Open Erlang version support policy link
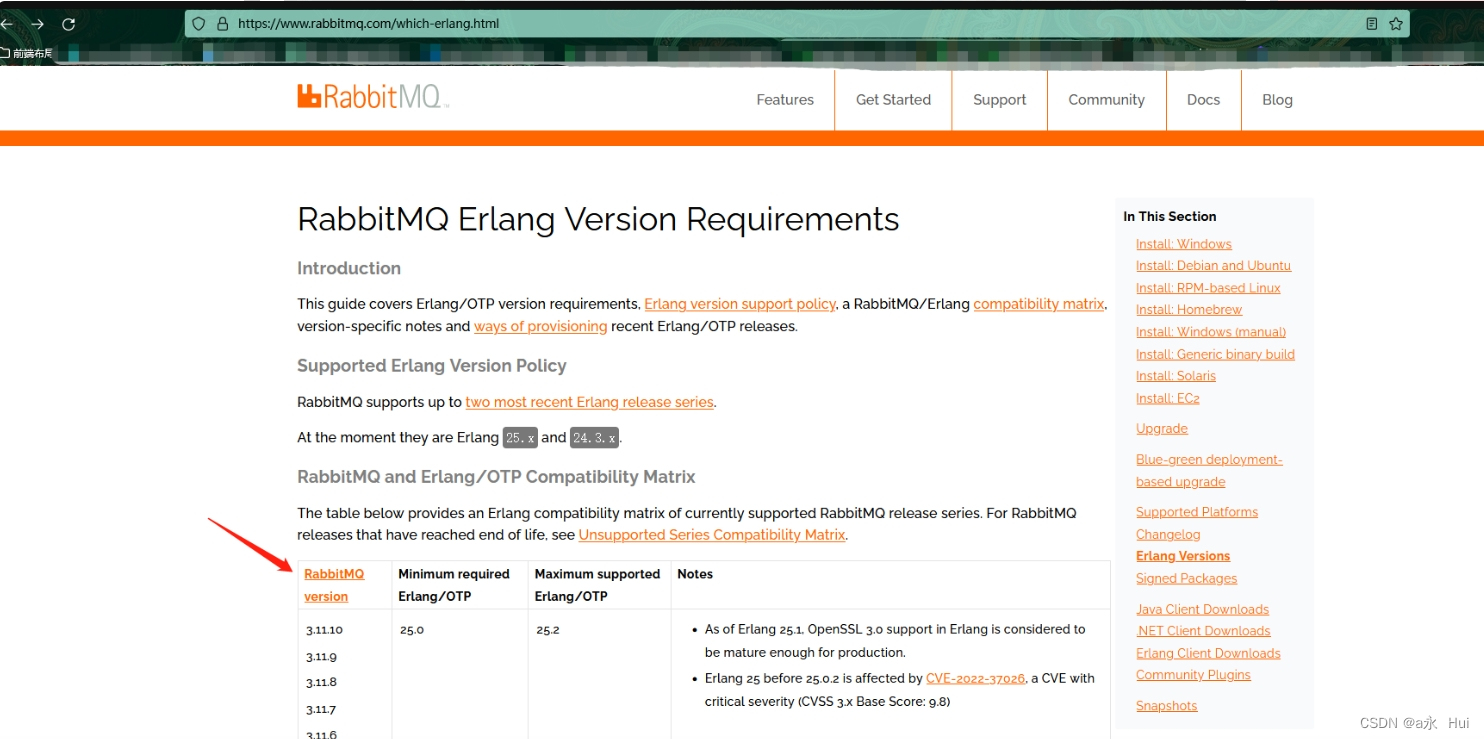1484x739 pixels. pos(740,304)
